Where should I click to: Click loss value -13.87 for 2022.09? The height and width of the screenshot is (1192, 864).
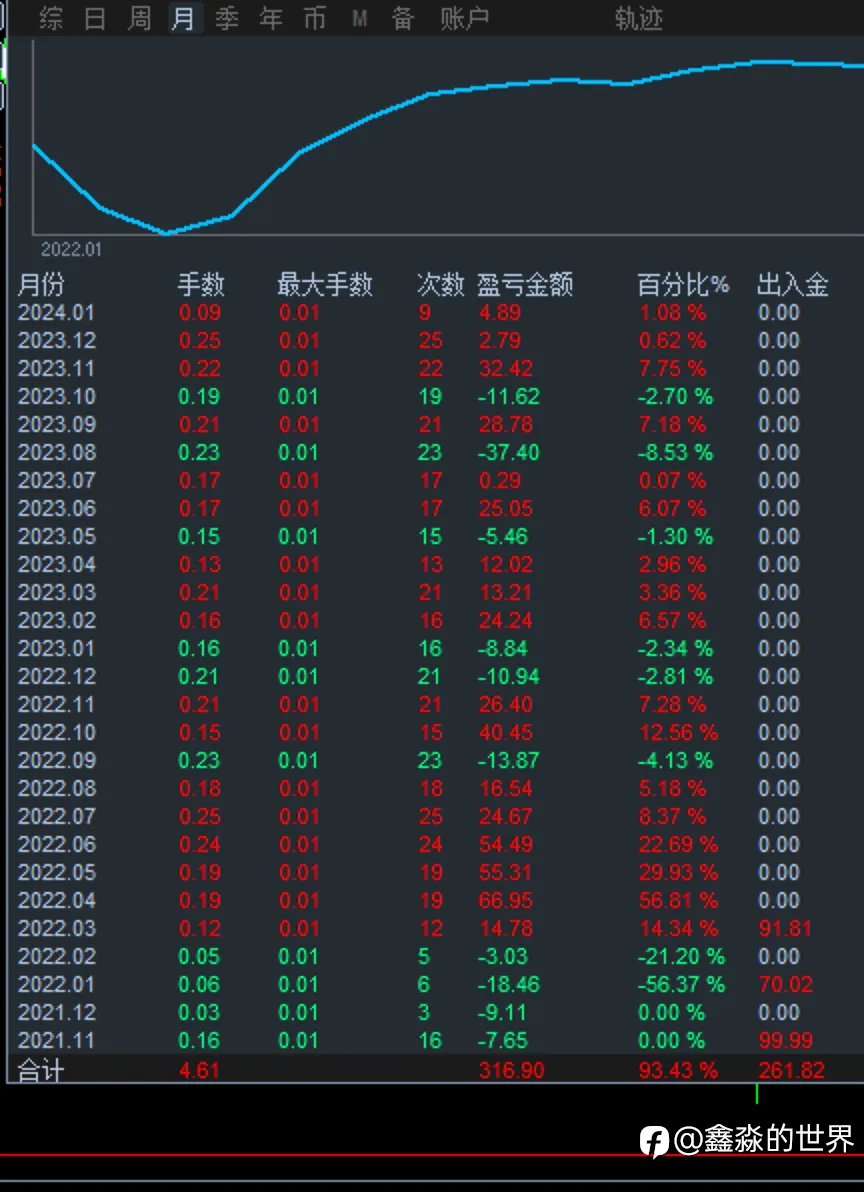point(508,760)
